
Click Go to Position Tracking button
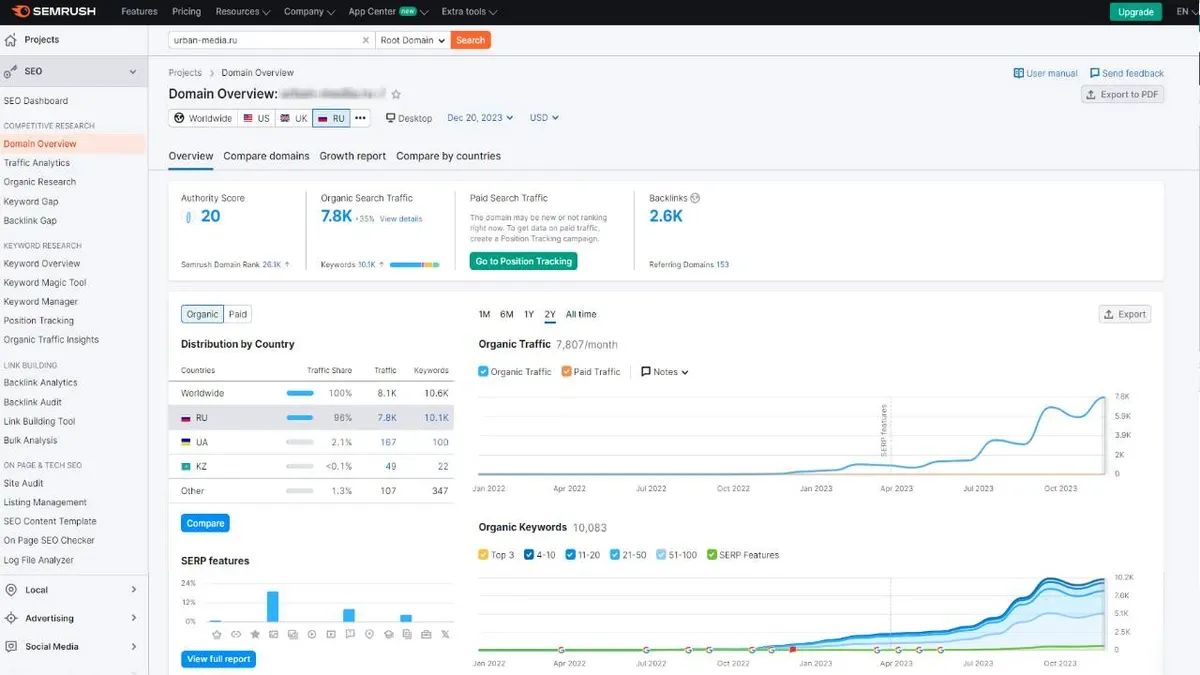[523, 261]
